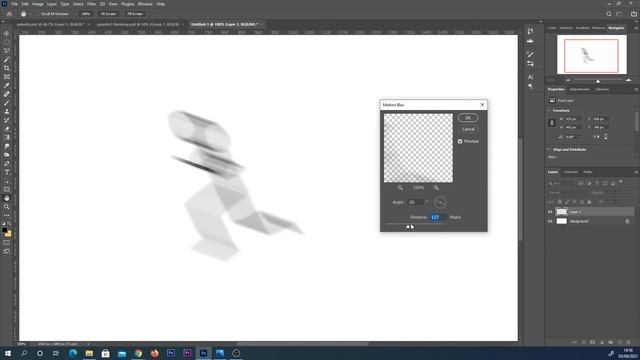The height and width of the screenshot is (360, 640).
Task: Select the Zoom tool in toolbar
Action: click(x=7, y=207)
